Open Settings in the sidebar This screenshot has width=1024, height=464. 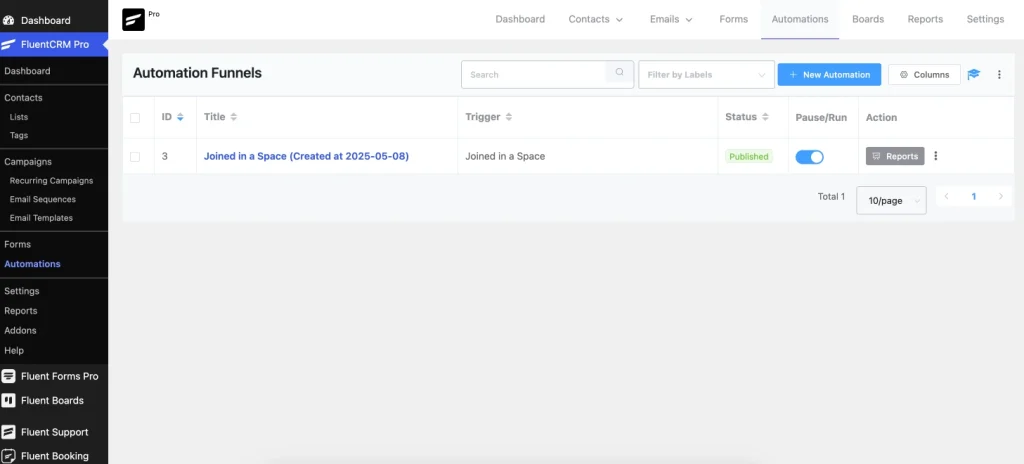pos(22,291)
